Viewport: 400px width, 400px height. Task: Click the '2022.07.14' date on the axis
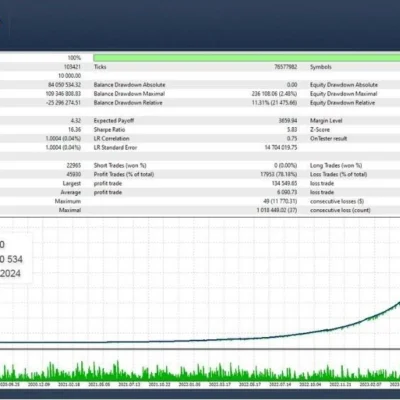click(x=280, y=385)
